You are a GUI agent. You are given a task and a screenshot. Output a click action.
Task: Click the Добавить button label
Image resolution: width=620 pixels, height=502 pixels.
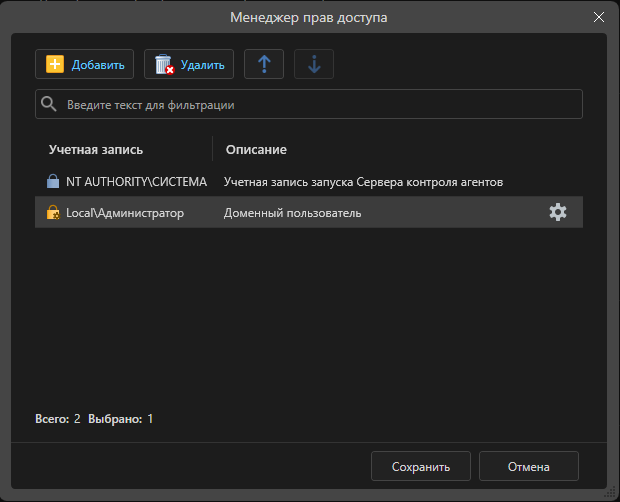coord(98,65)
